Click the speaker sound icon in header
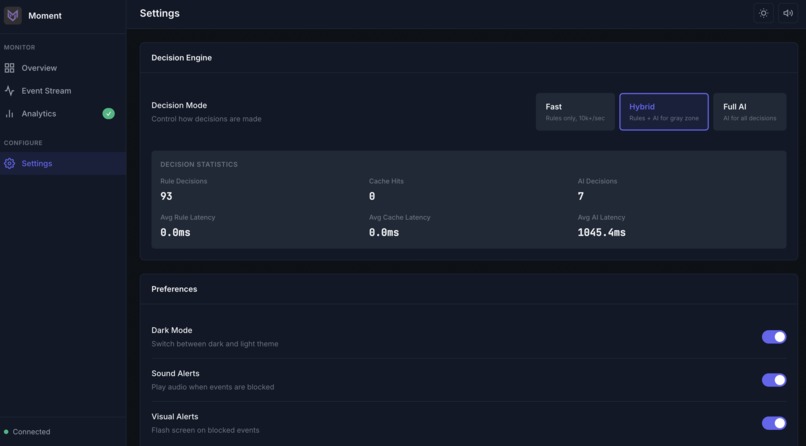Image resolution: width=806 pixels, height=446 pixels. (788, 13)
